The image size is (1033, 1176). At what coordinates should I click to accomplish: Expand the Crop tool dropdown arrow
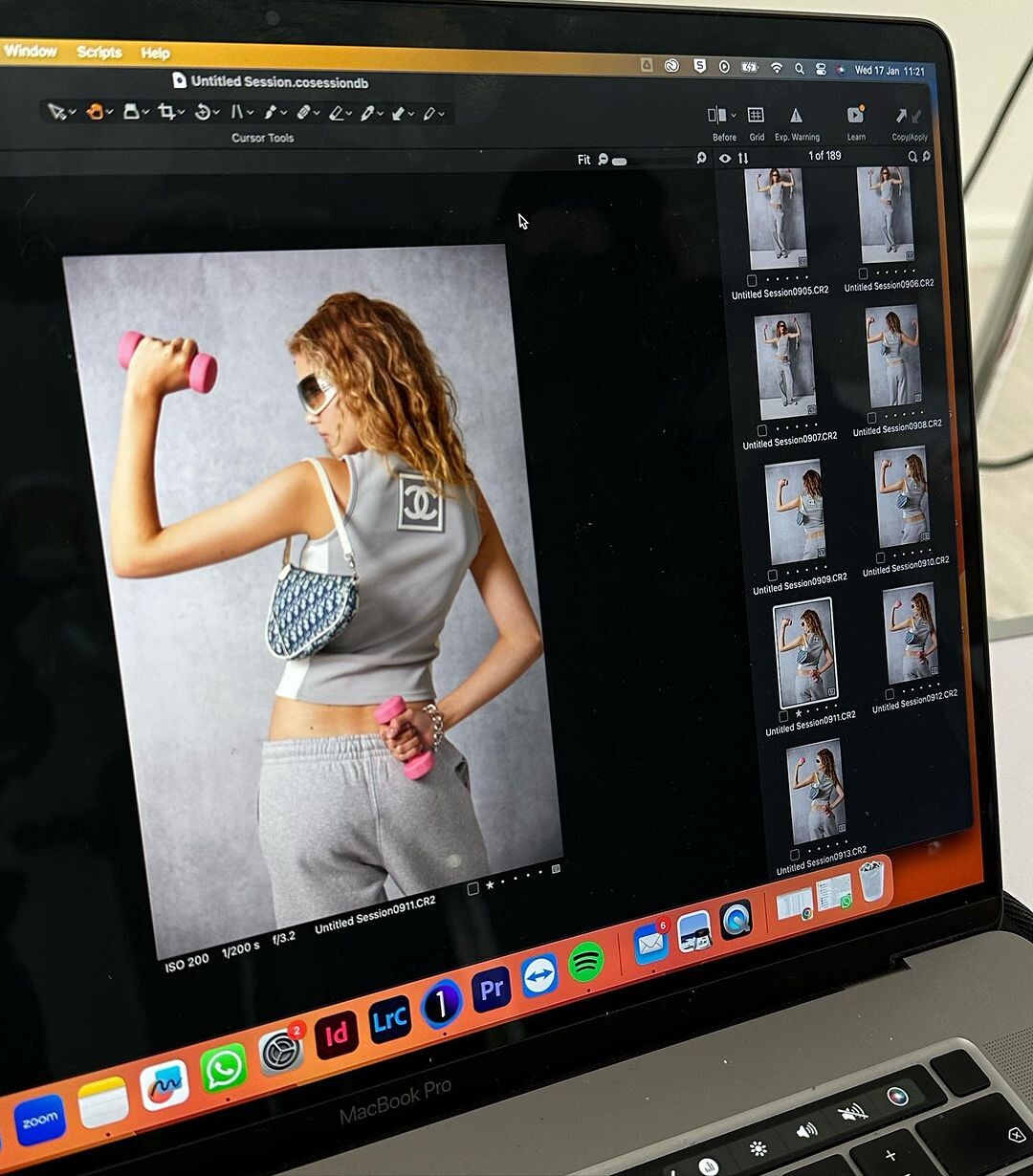coord(182,114)
